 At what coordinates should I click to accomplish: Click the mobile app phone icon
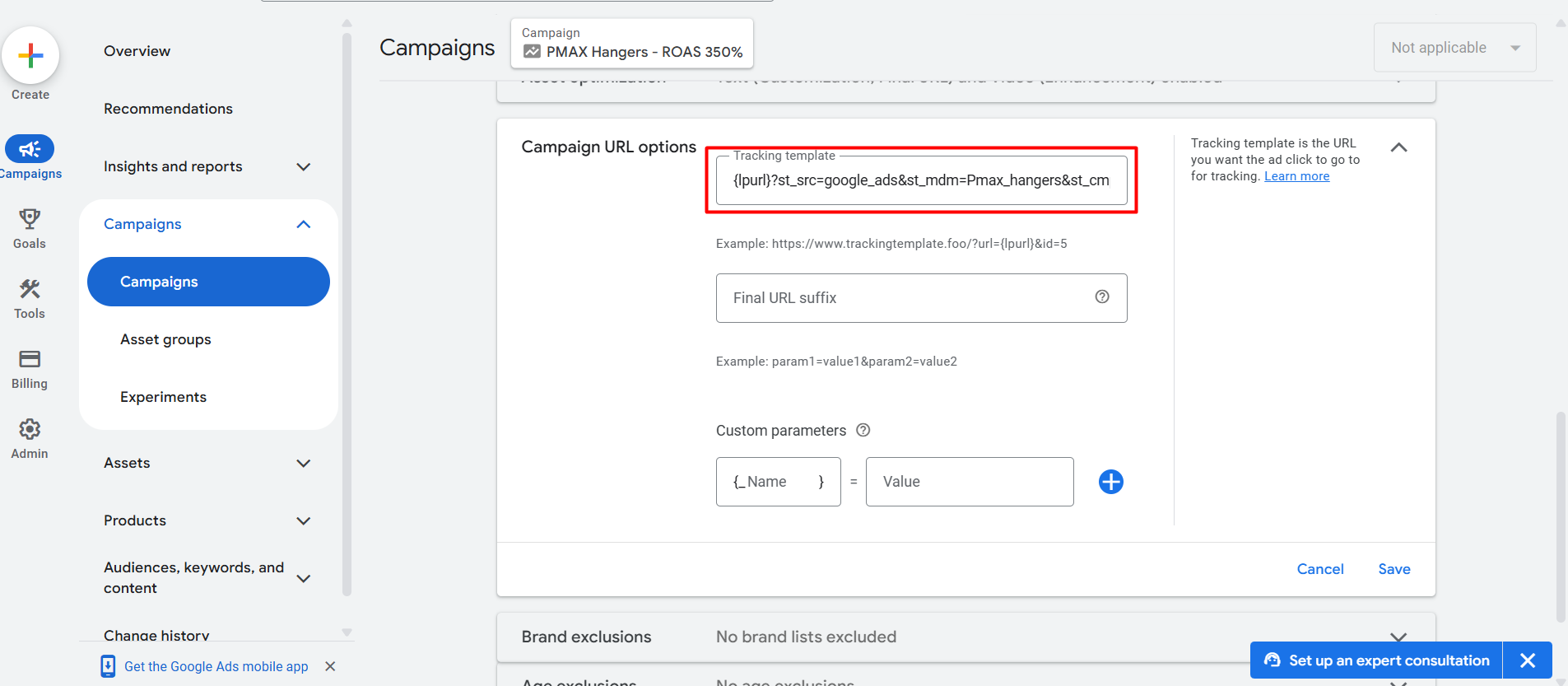[x=108, y=666]
